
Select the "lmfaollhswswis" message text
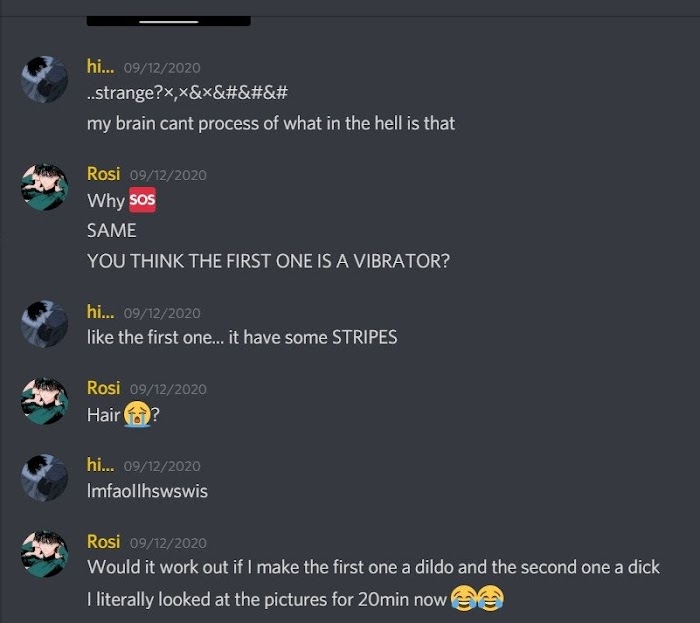click(147, 491)
